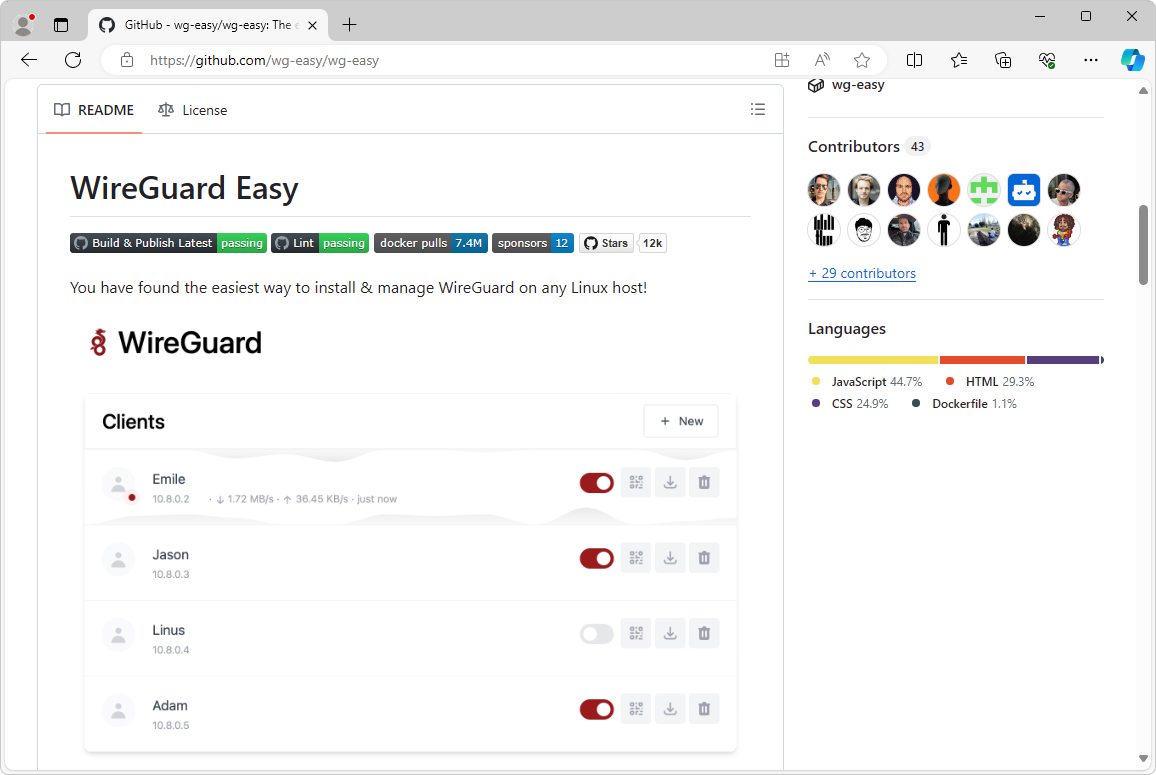The image size is (1156, 775).
Task: Click the New client button
Action: click(x=681, y=421)
